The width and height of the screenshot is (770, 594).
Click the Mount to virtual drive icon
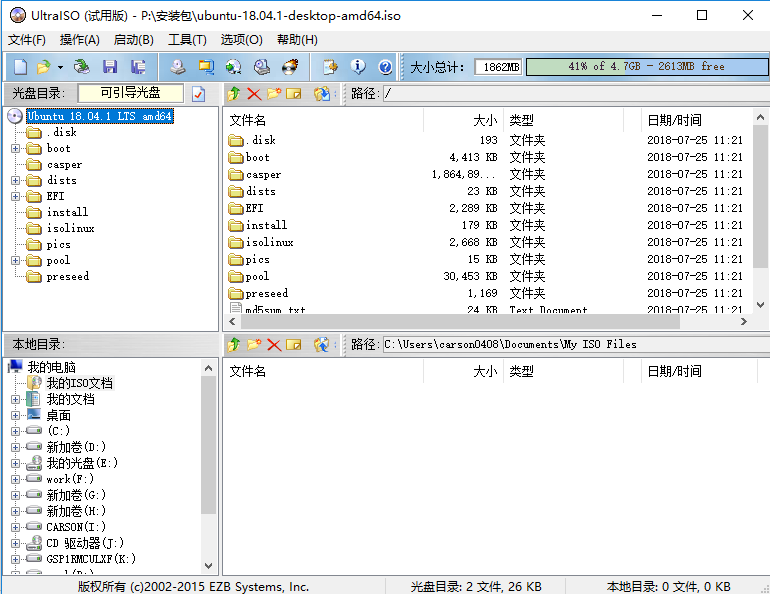tap(262, 66)
